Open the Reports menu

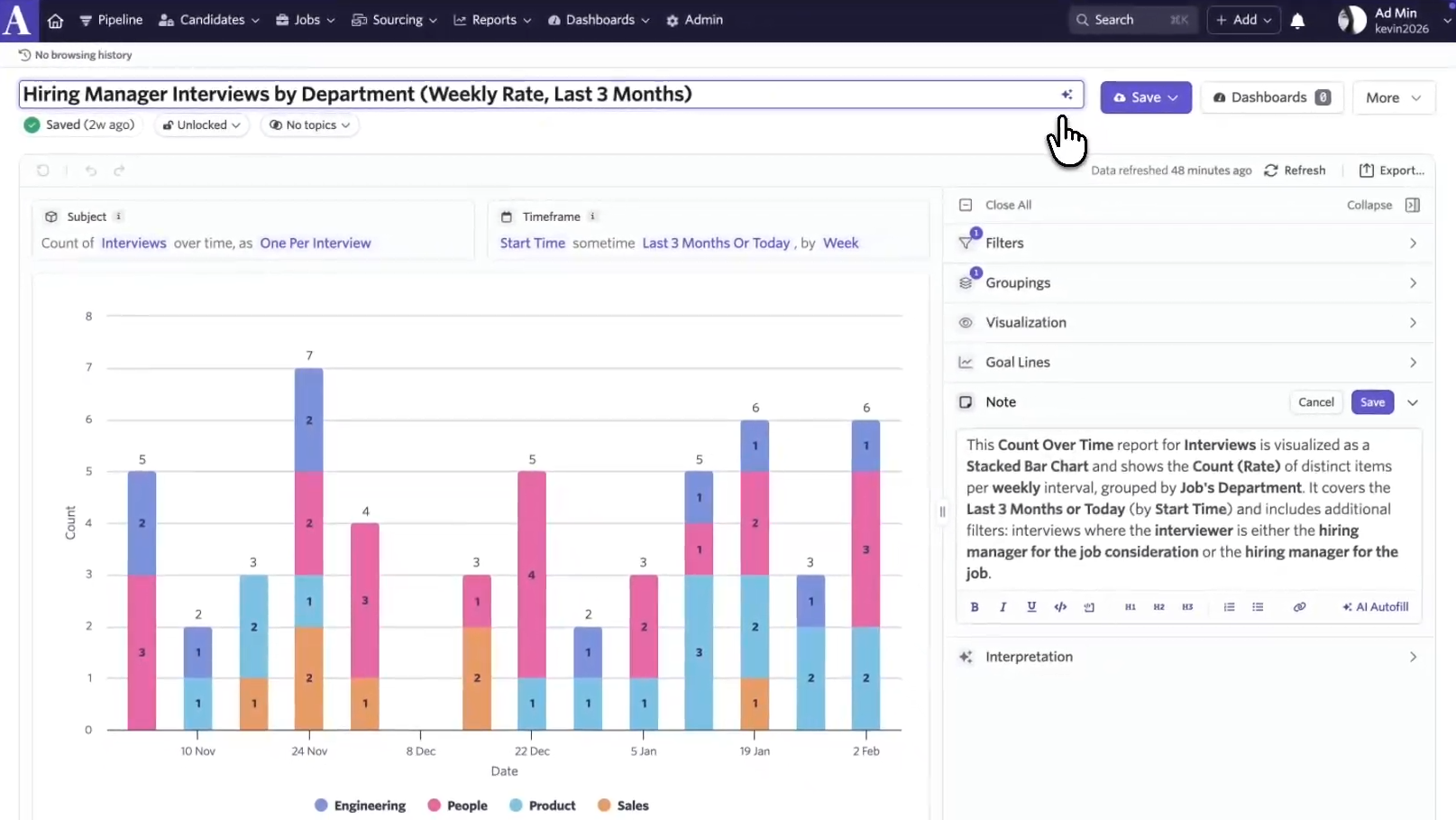[x=492, y=20]
